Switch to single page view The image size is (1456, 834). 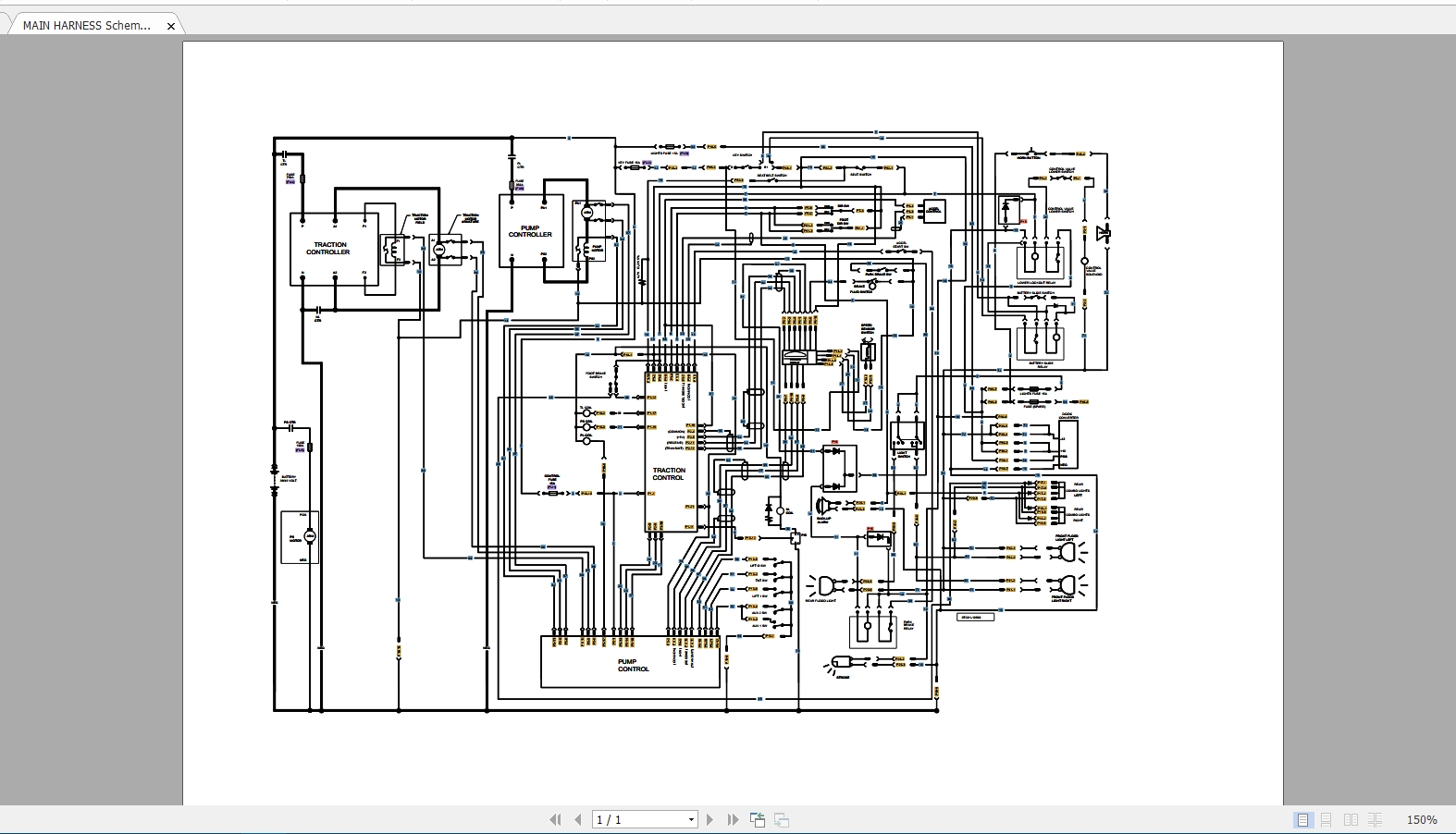tap(1302, 819)
